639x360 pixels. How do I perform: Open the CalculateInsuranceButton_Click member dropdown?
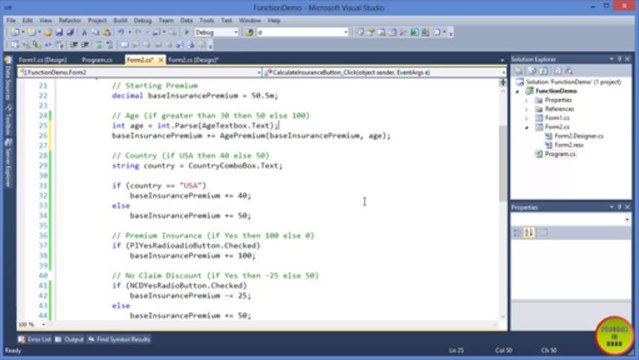point(503,73)
